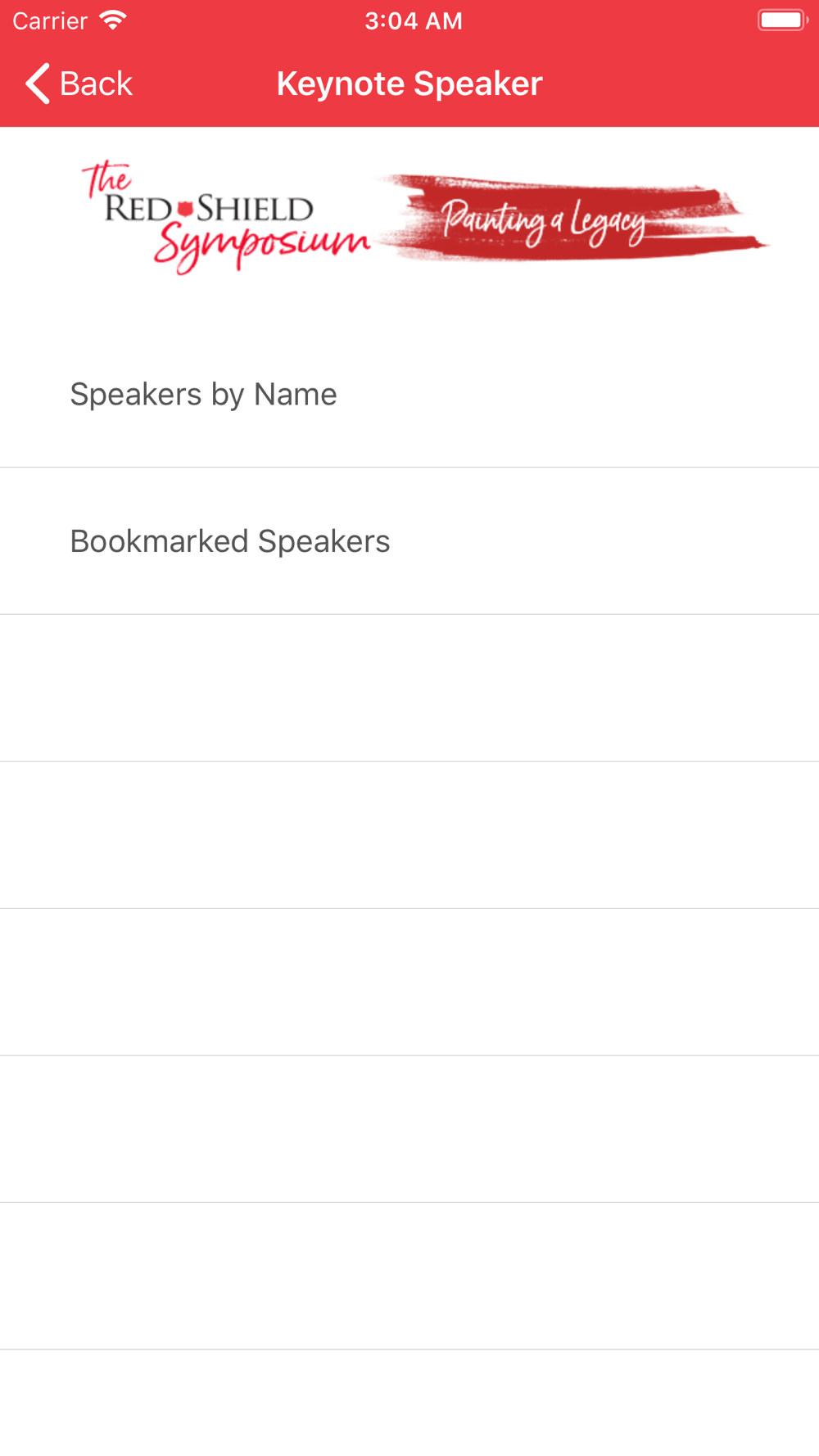This screenshot has height=1456, width=819.
Task: Tap the word SHIELD in the logo
Action: pos(255,209)
